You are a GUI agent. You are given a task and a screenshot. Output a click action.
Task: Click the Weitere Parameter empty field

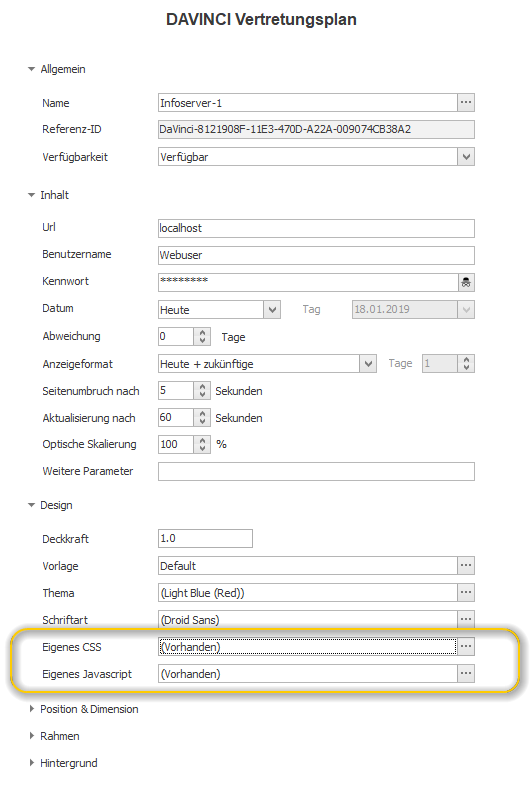316,471
